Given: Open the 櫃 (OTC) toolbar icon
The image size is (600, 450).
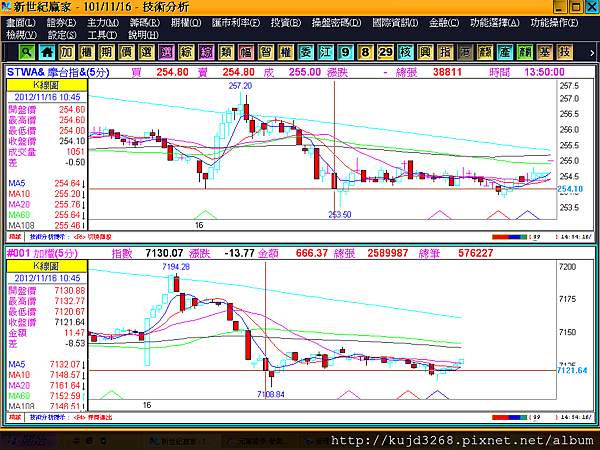Looking at the screenshot, I should tap(86, 52).
